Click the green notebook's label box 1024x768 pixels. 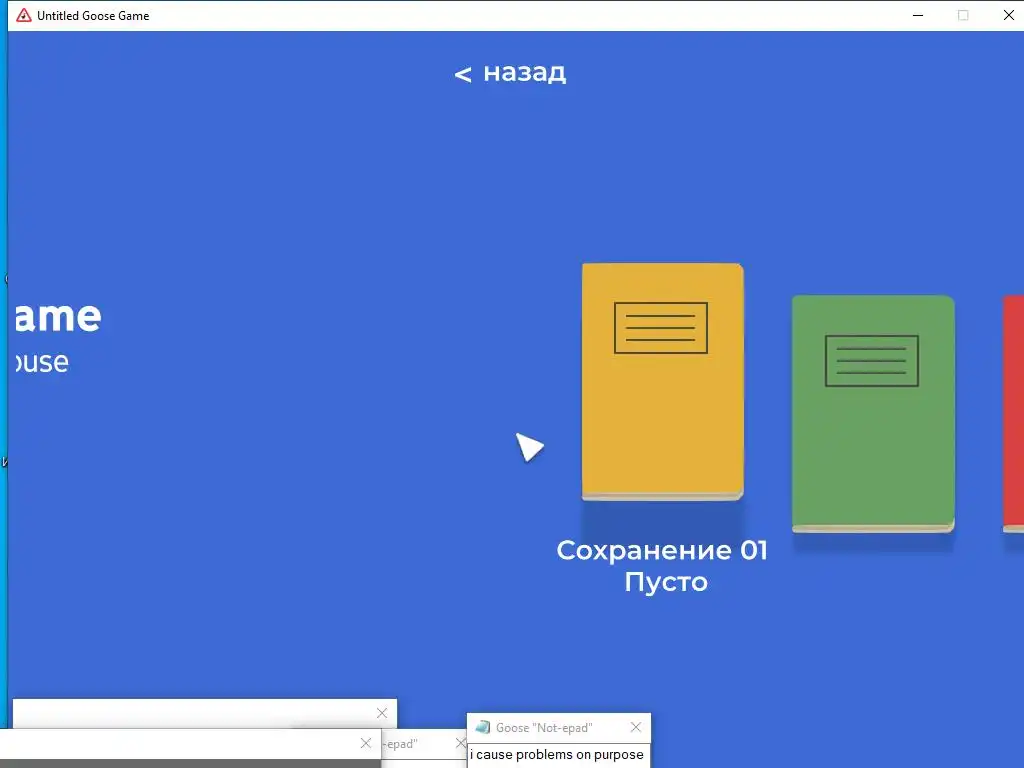click(871, 361)
